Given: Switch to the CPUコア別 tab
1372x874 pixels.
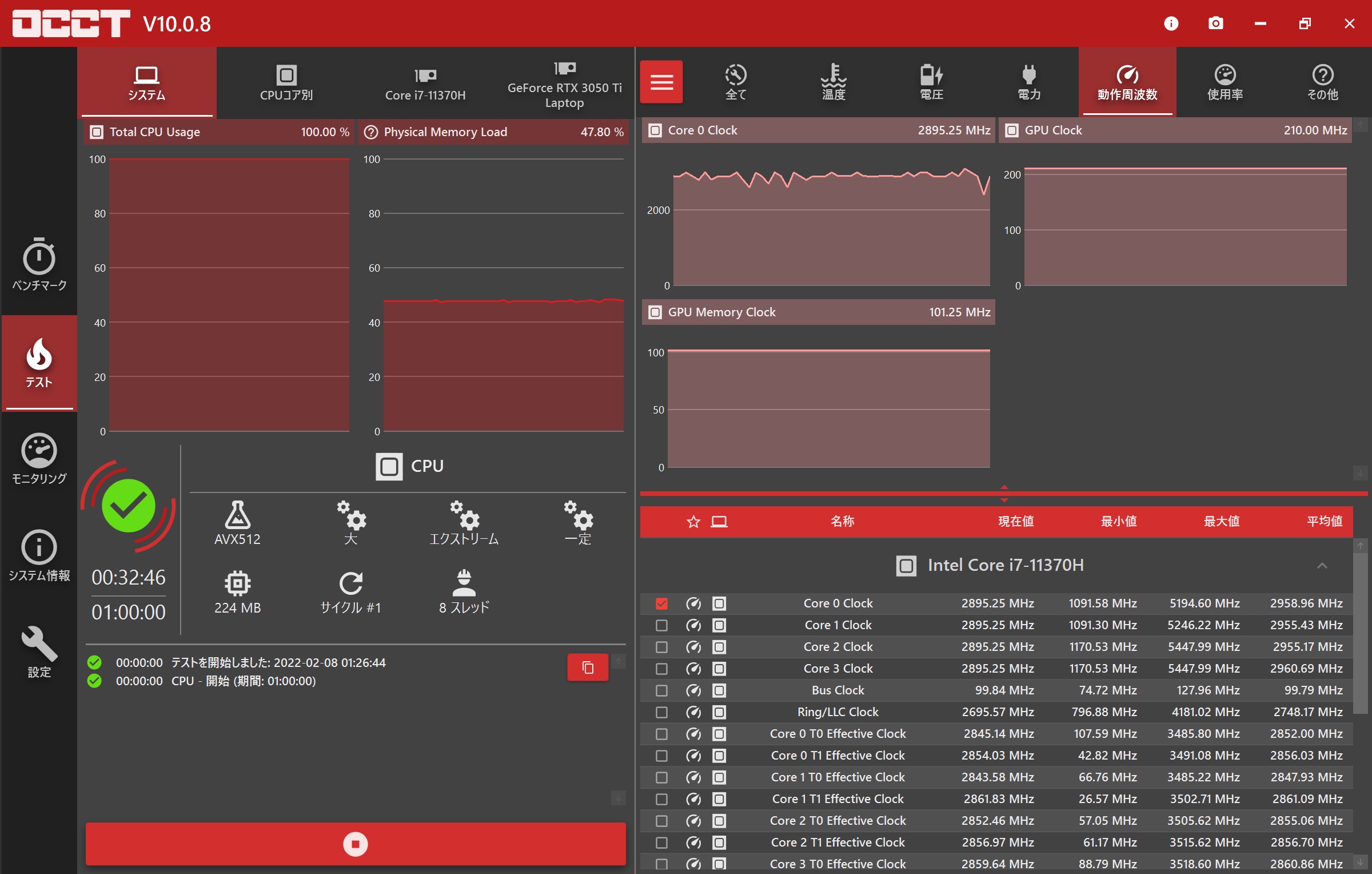Looking at the screenshot, I should pyautogui.click(x=286, y=83).
